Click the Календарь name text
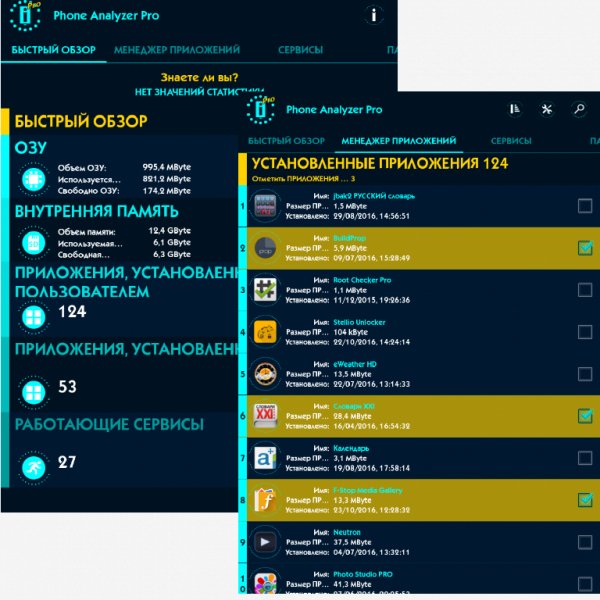The width and height of the screenshot is (600, 600). click(x=351, y=448)
